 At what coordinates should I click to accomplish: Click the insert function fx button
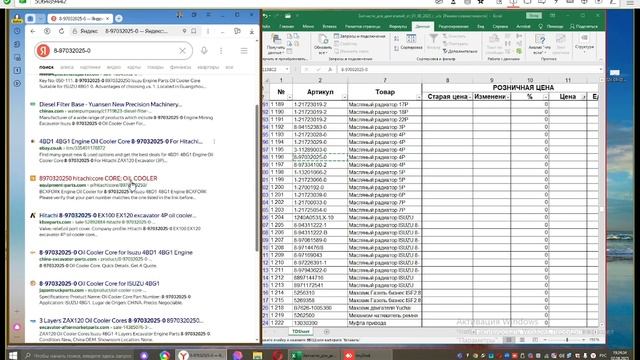(x=330, y=70)
